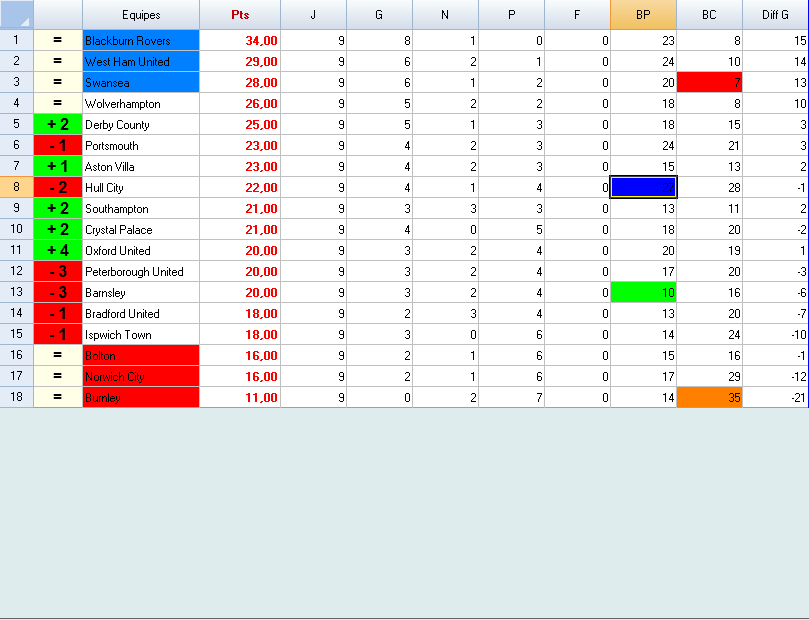Select row header 12
This screenshot has height=620, width=809.
click(17, 271)
